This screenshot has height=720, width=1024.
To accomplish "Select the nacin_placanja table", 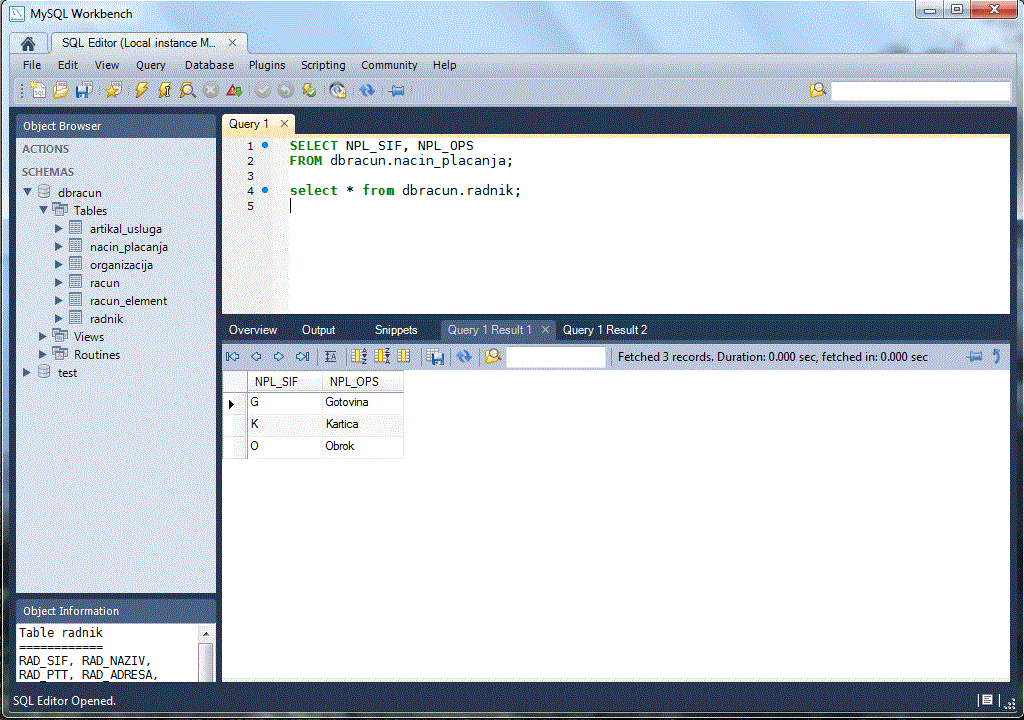I will (128, 247).
